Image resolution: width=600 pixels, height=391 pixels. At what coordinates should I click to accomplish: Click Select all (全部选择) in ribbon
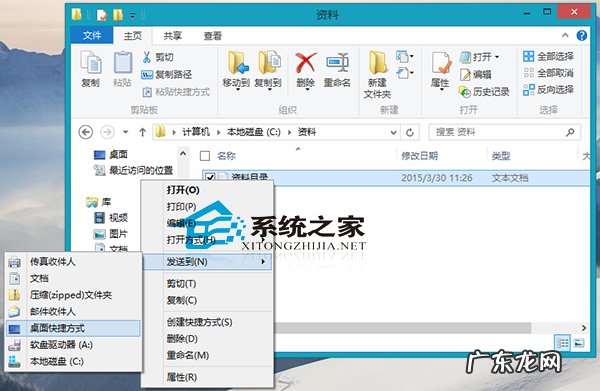point(548,57)
